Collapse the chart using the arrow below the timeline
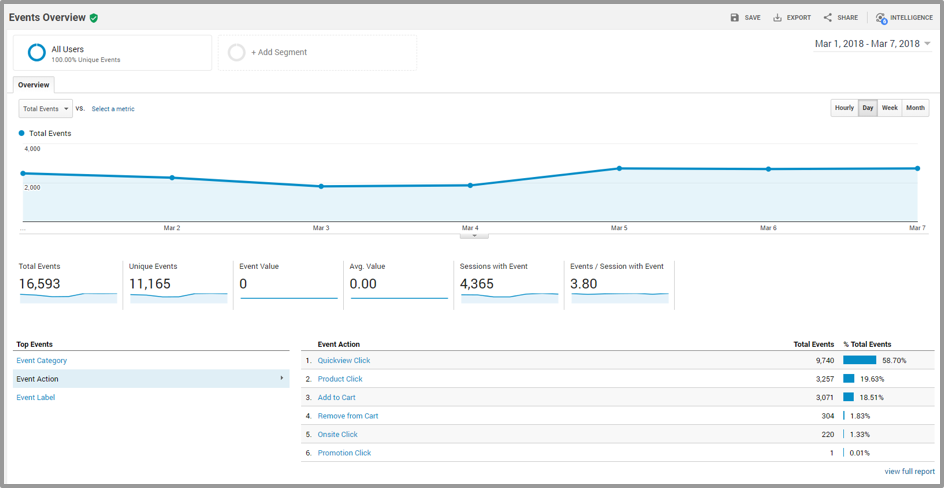Image resolution: width=944 pixels, height=488 pixels. [474, 236]
